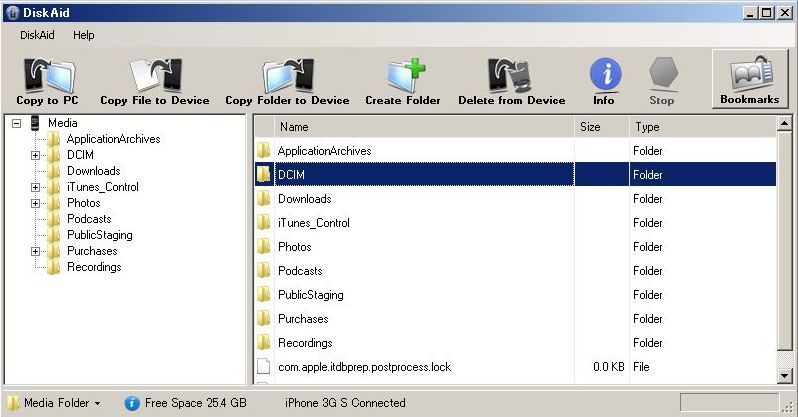Select PublicStaging in the left tree
This screenshot has height=417, width=798.
[x=100, y=235]
